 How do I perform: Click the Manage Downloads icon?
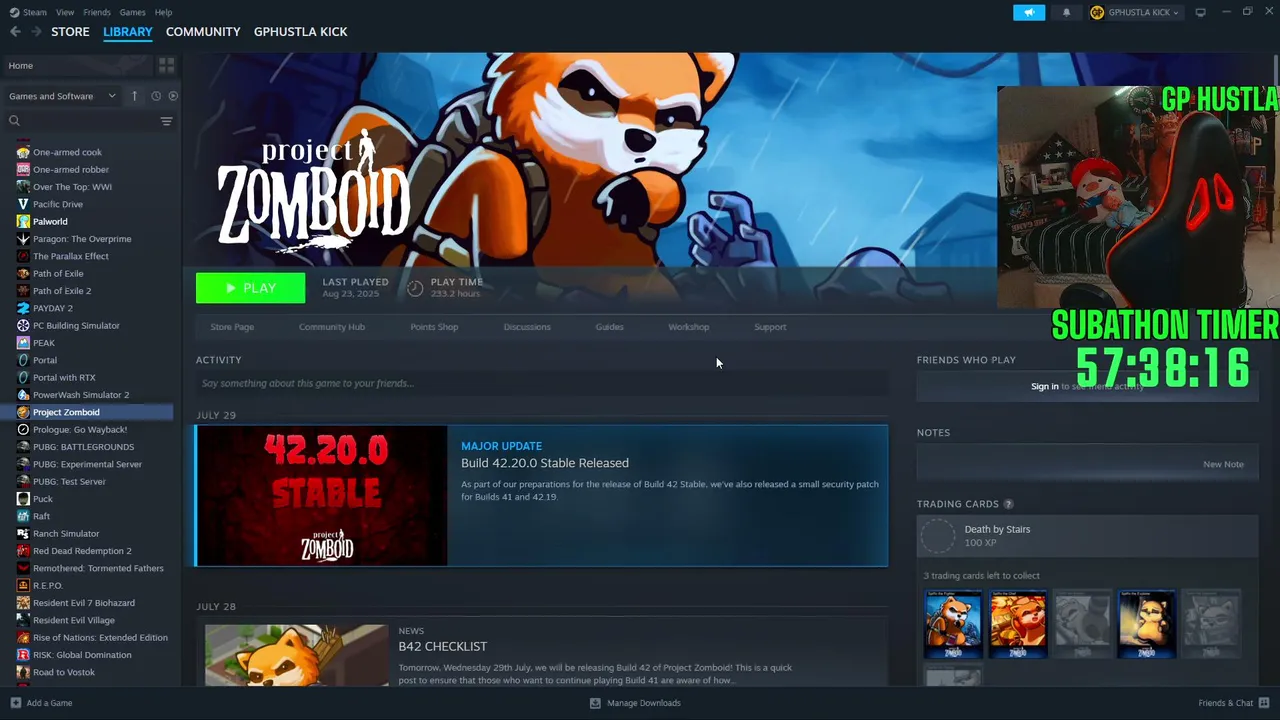point(595,703)
